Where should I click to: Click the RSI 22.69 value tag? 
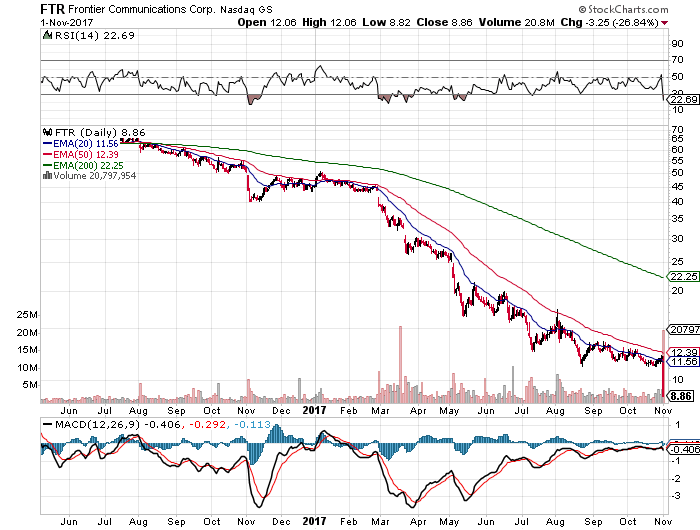(683, 99)
